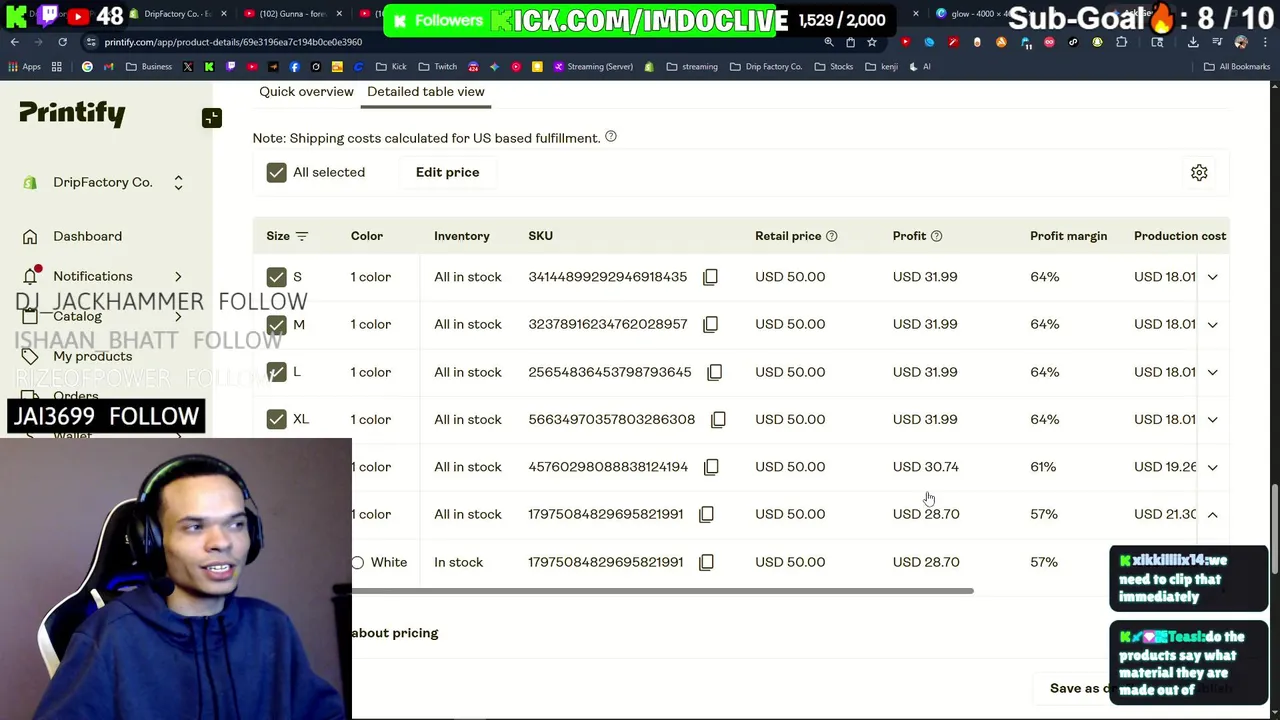Expand the Catalog submenu arrow
The image size is (1280, 720).
coord(178,316)
